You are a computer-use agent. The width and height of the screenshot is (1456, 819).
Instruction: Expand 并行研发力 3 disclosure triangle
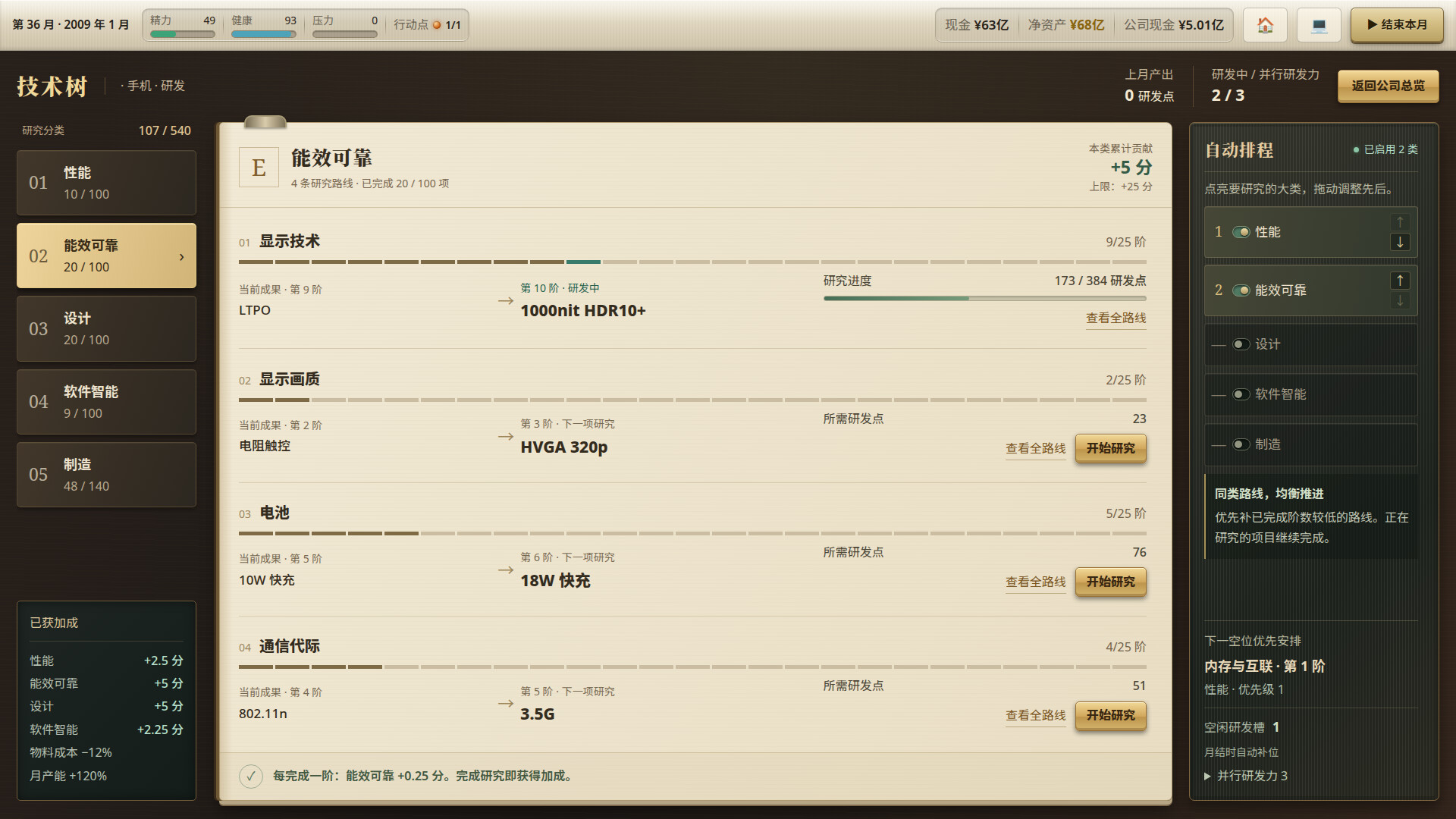coord(1207,777)
